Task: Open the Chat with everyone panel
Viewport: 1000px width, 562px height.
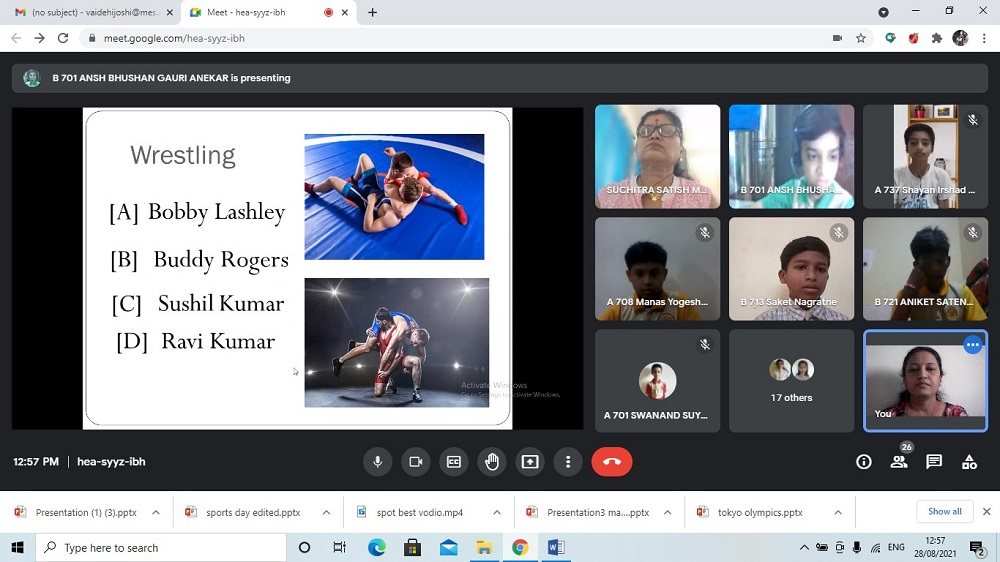Action: (934, 462)
